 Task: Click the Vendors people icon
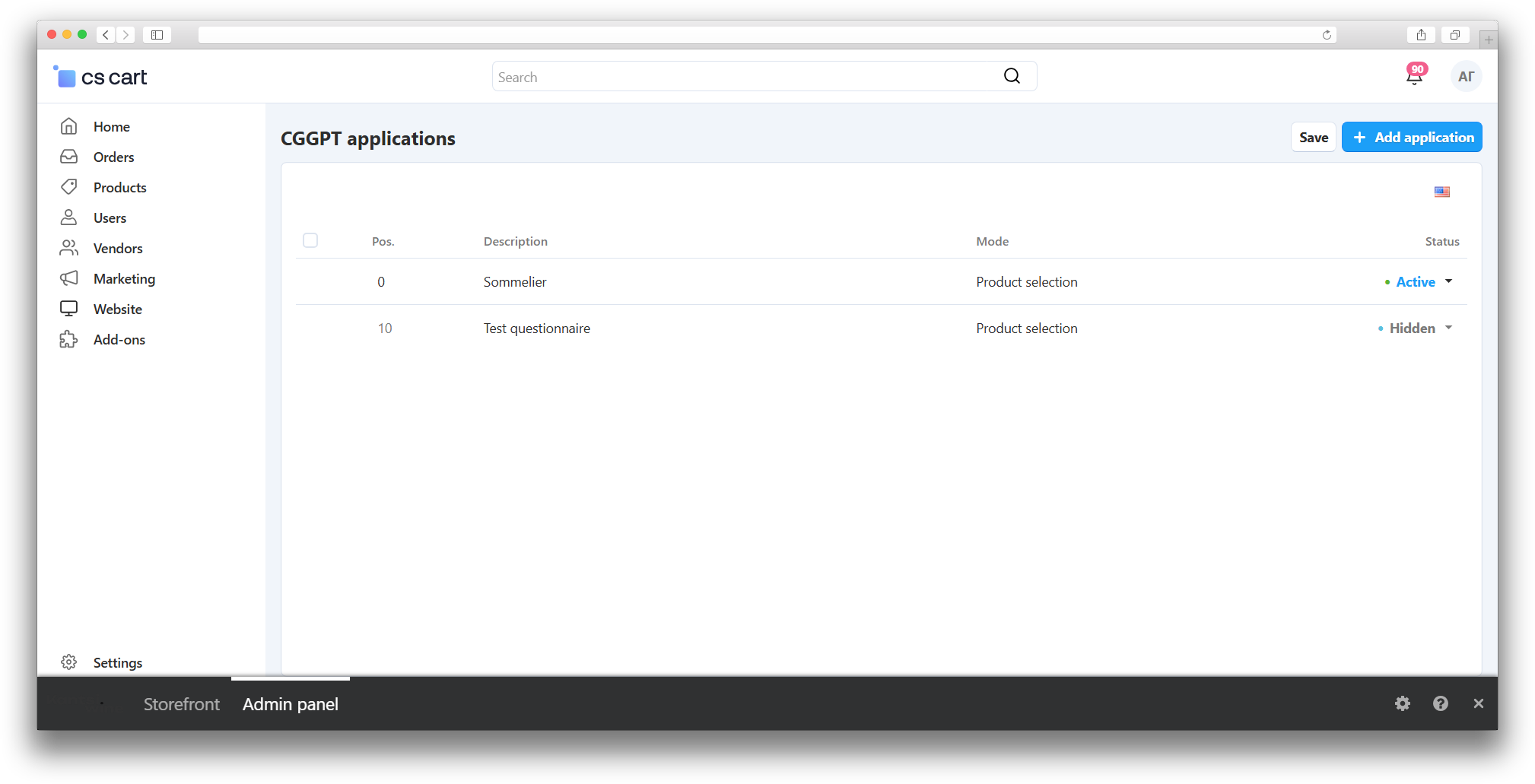click(69, 248)
